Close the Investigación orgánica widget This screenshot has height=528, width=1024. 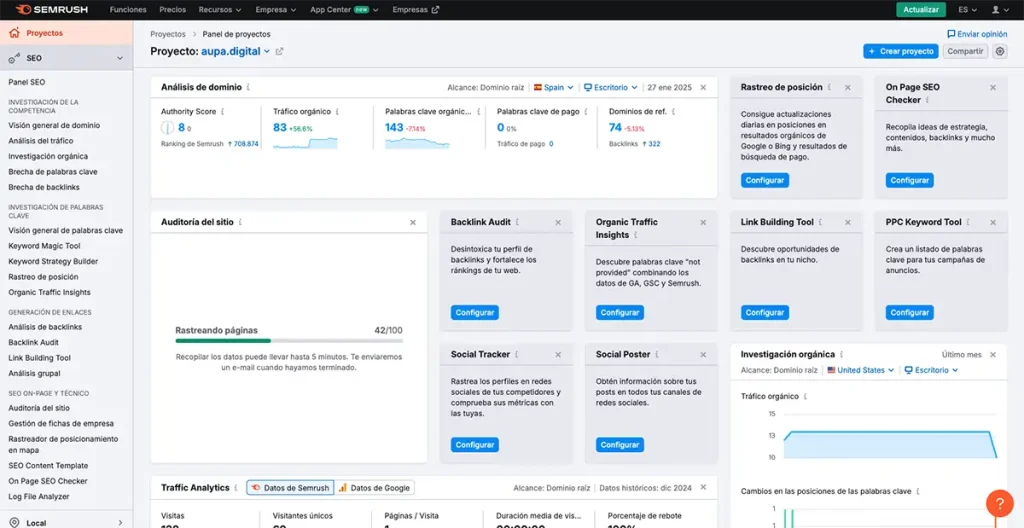pos(993,355)
